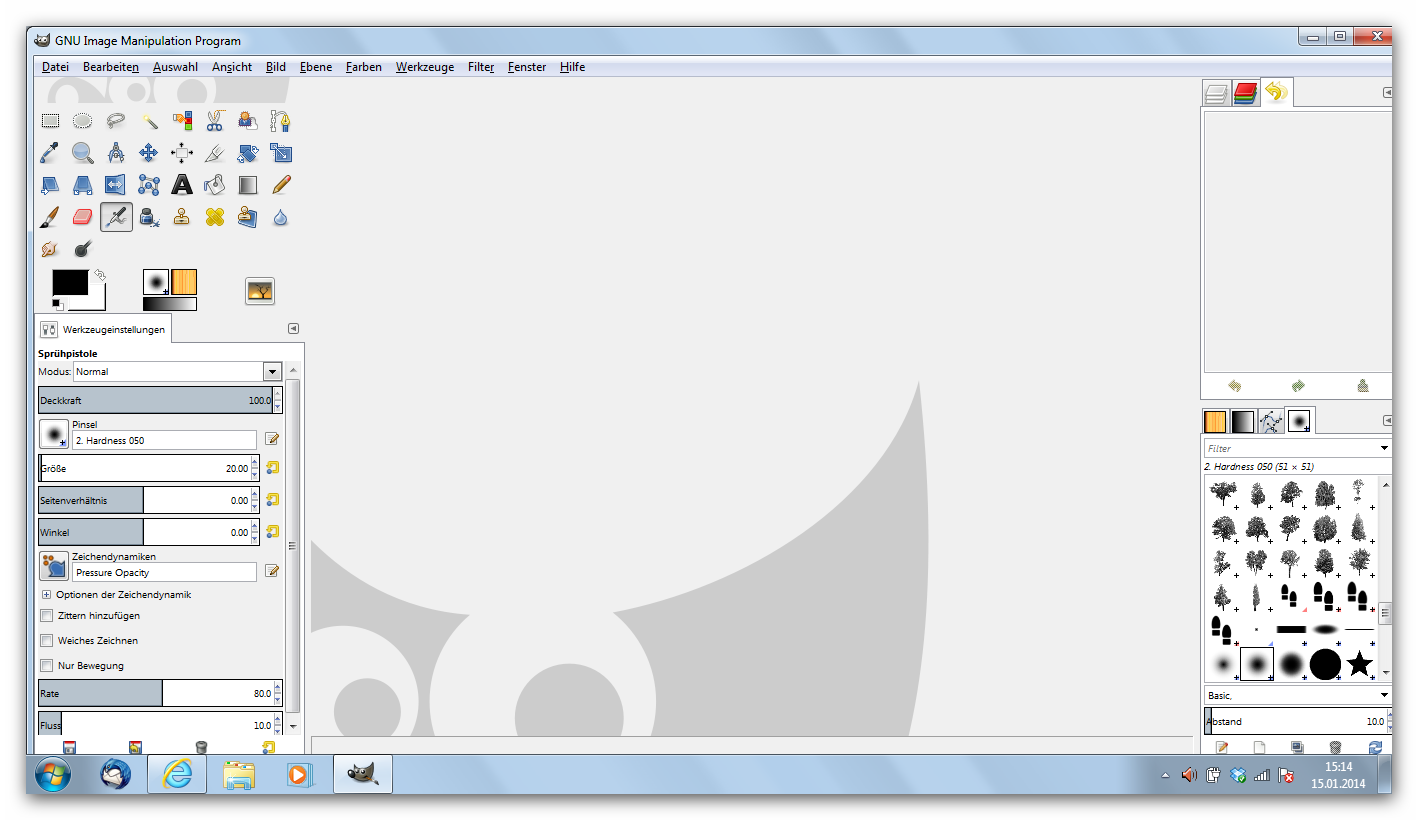1418x820 pixels.
Task: Select the Perspective tool
Action: 83,185
